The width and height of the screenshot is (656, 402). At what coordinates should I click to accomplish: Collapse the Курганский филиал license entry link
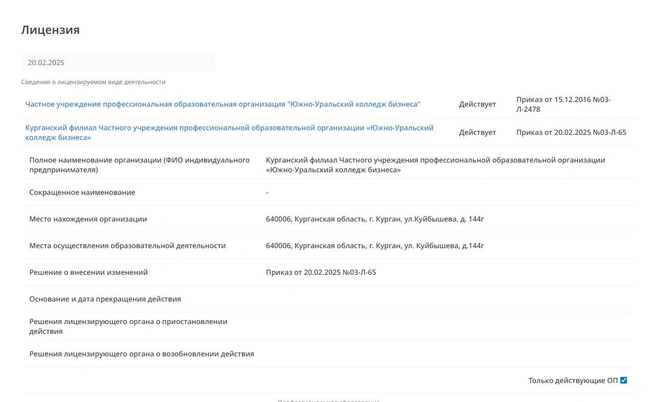(229, 132)
